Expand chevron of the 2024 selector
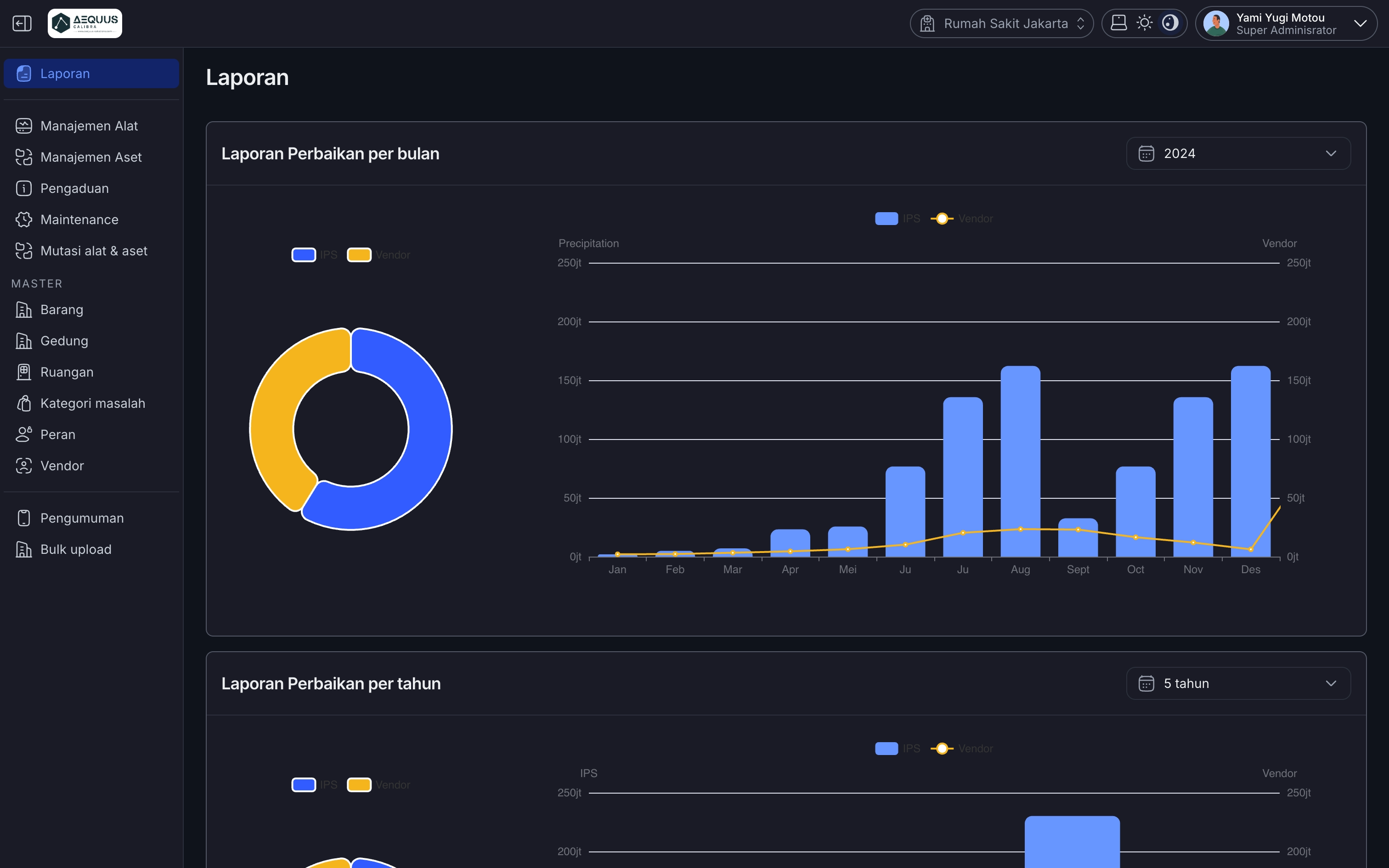Screen dimensions: 1389x868 1331,153
